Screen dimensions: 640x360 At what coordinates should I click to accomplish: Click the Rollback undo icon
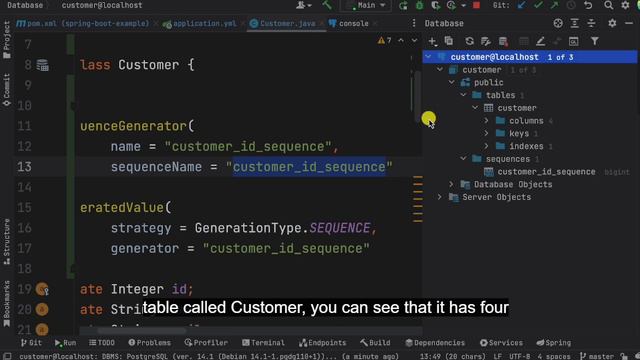coord(588,5)
